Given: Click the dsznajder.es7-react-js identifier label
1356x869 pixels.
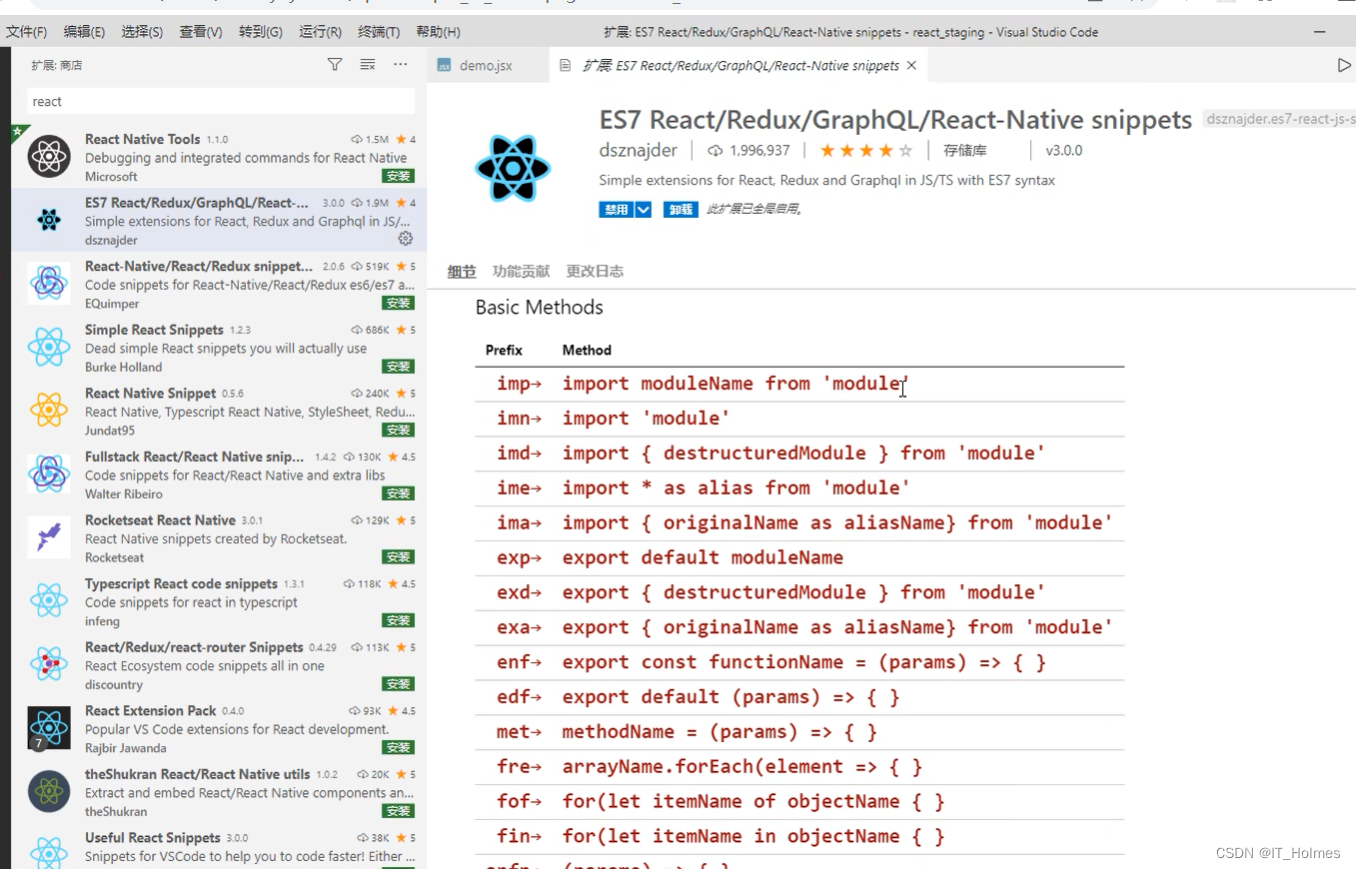Looking at the screenshot, I should coord(1280,120).
